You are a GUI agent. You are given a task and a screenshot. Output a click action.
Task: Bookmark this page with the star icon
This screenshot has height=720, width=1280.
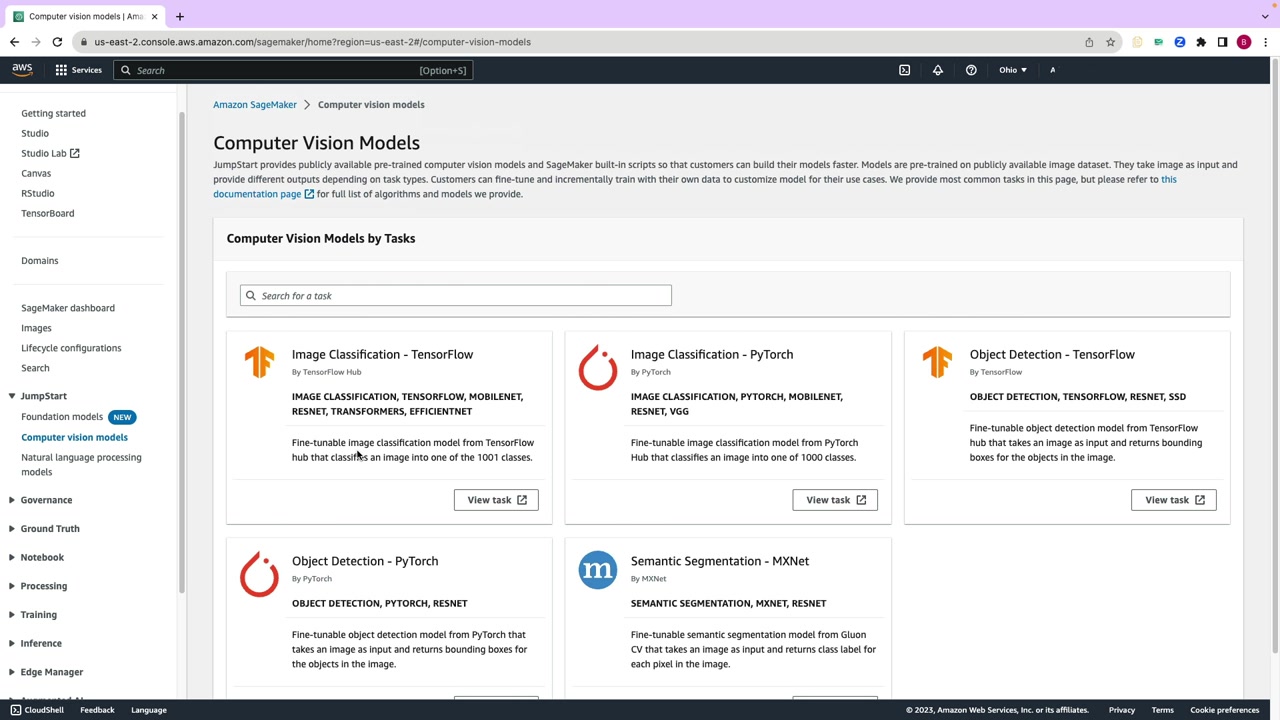click(1110, 42)
